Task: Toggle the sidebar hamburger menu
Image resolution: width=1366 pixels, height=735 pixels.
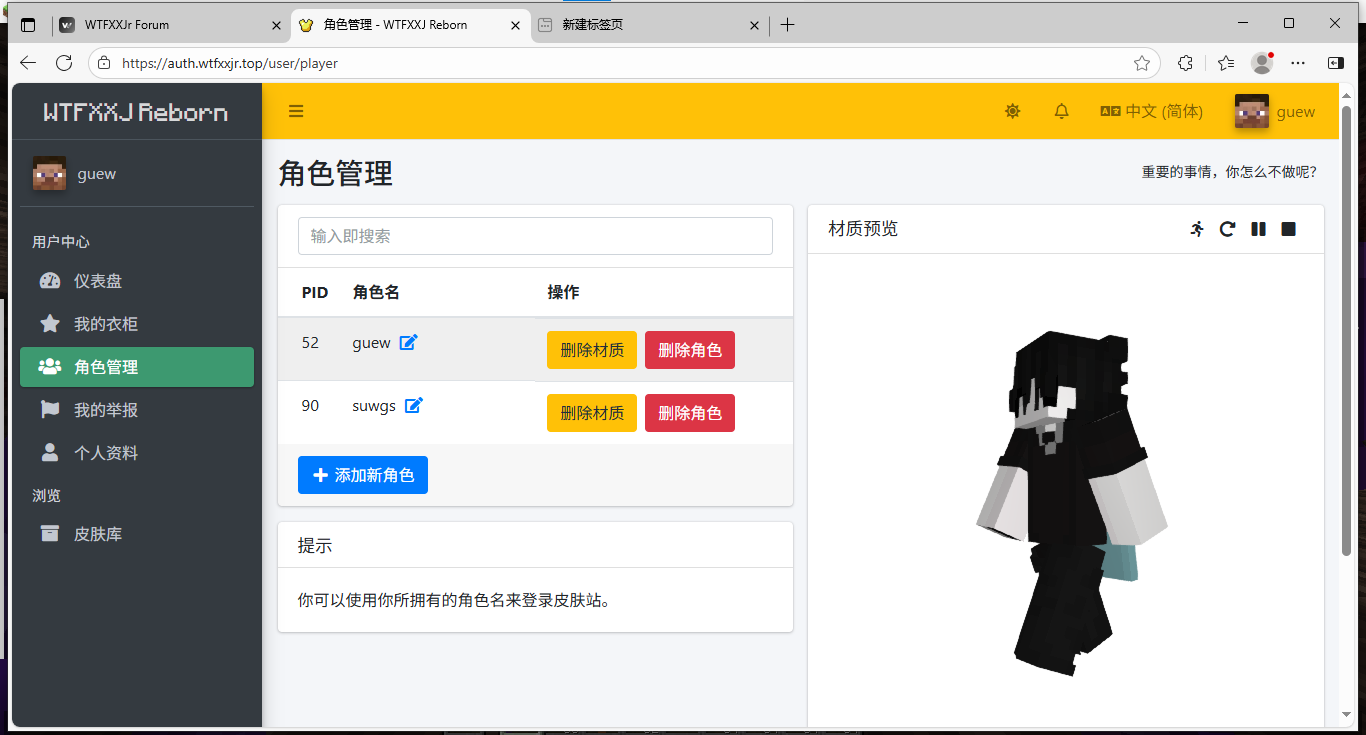Action: [296, 111]
